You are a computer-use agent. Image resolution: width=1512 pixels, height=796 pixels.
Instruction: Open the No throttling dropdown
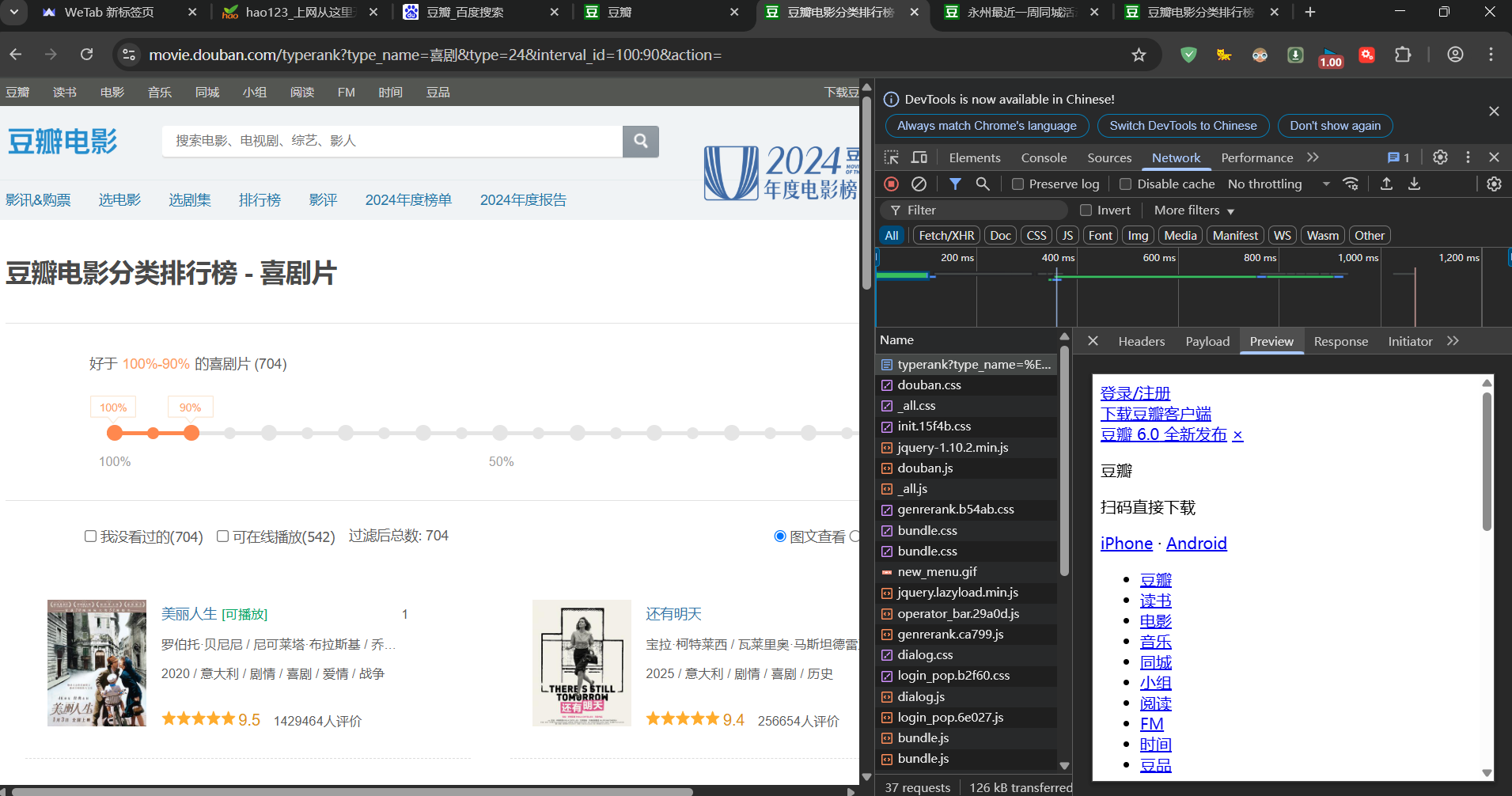pos(1279,184)
